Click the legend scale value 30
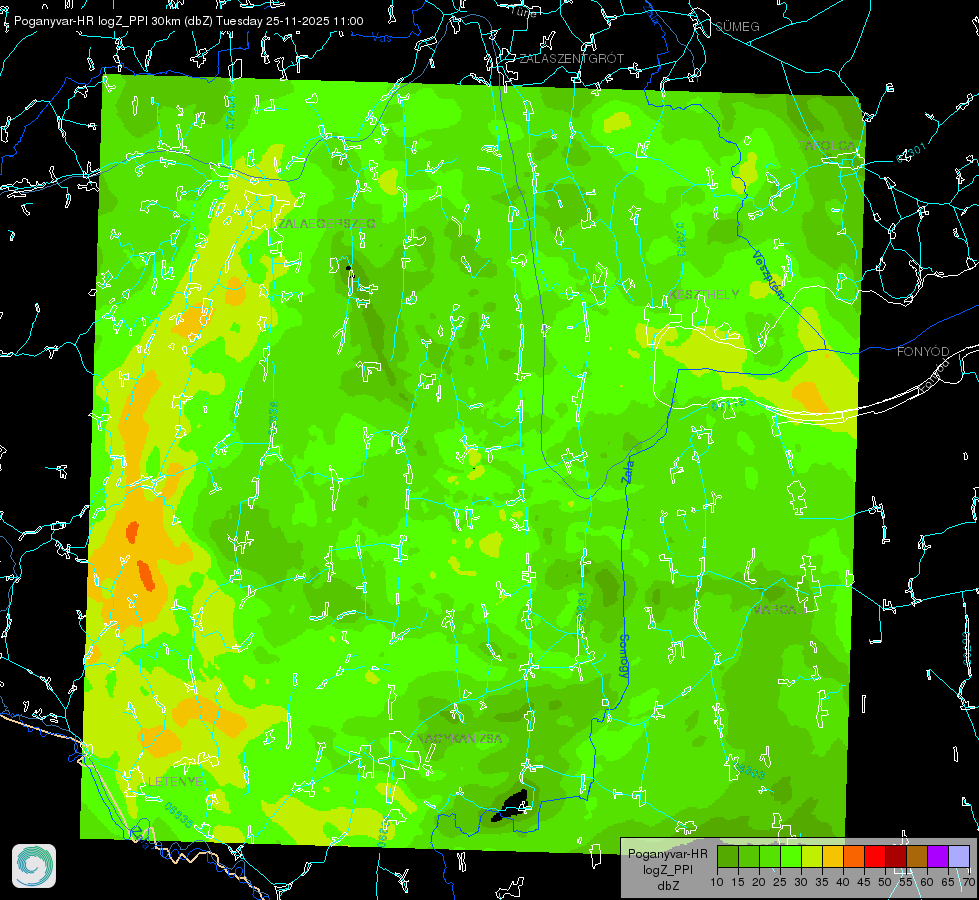The height and width of the screenshot is (900, 979). point(801,882)
